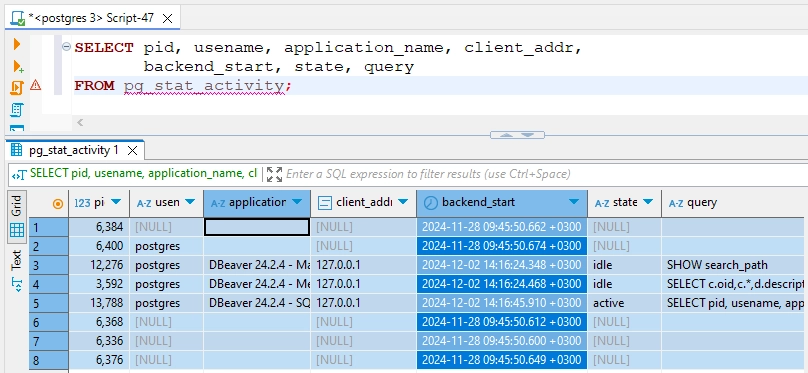Click pid cell 6,384

click(x=99, y=227)
